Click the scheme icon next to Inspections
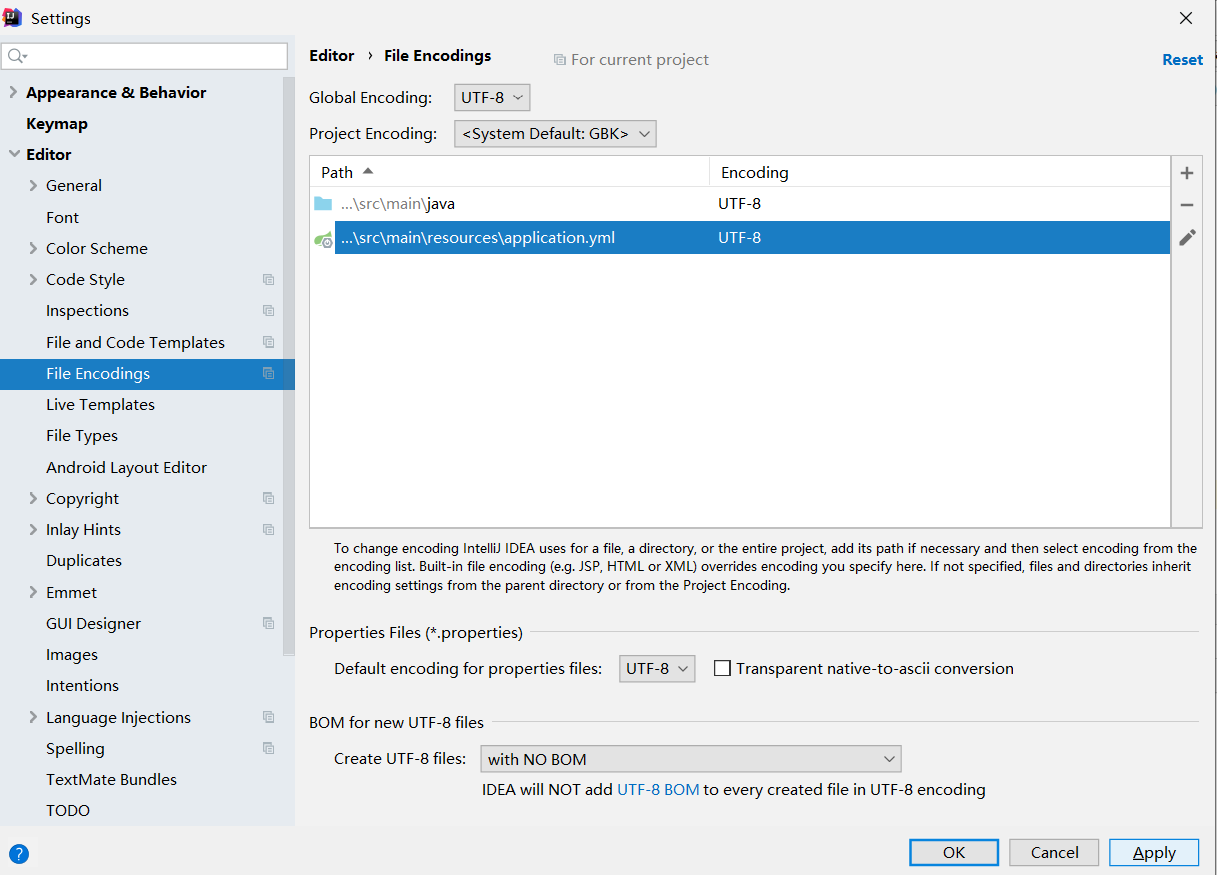The image size is (1217, 875). (268, 310)
